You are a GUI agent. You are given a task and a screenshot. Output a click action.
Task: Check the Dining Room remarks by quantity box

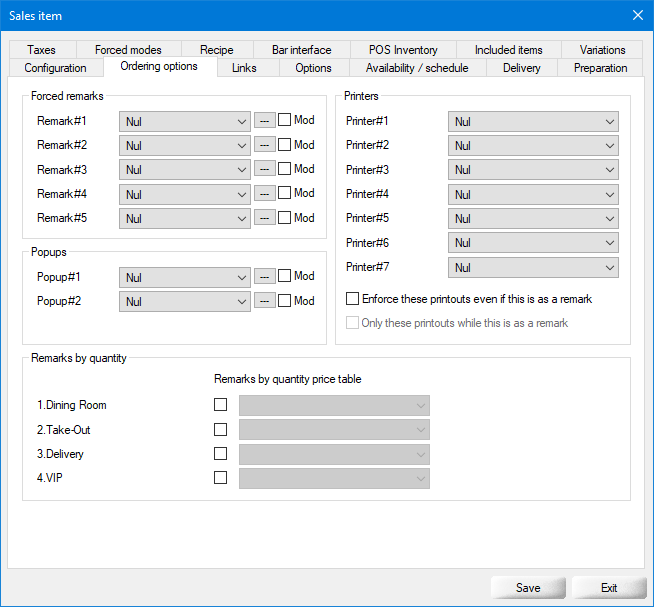pyautogui.click(x=221, y=405)
